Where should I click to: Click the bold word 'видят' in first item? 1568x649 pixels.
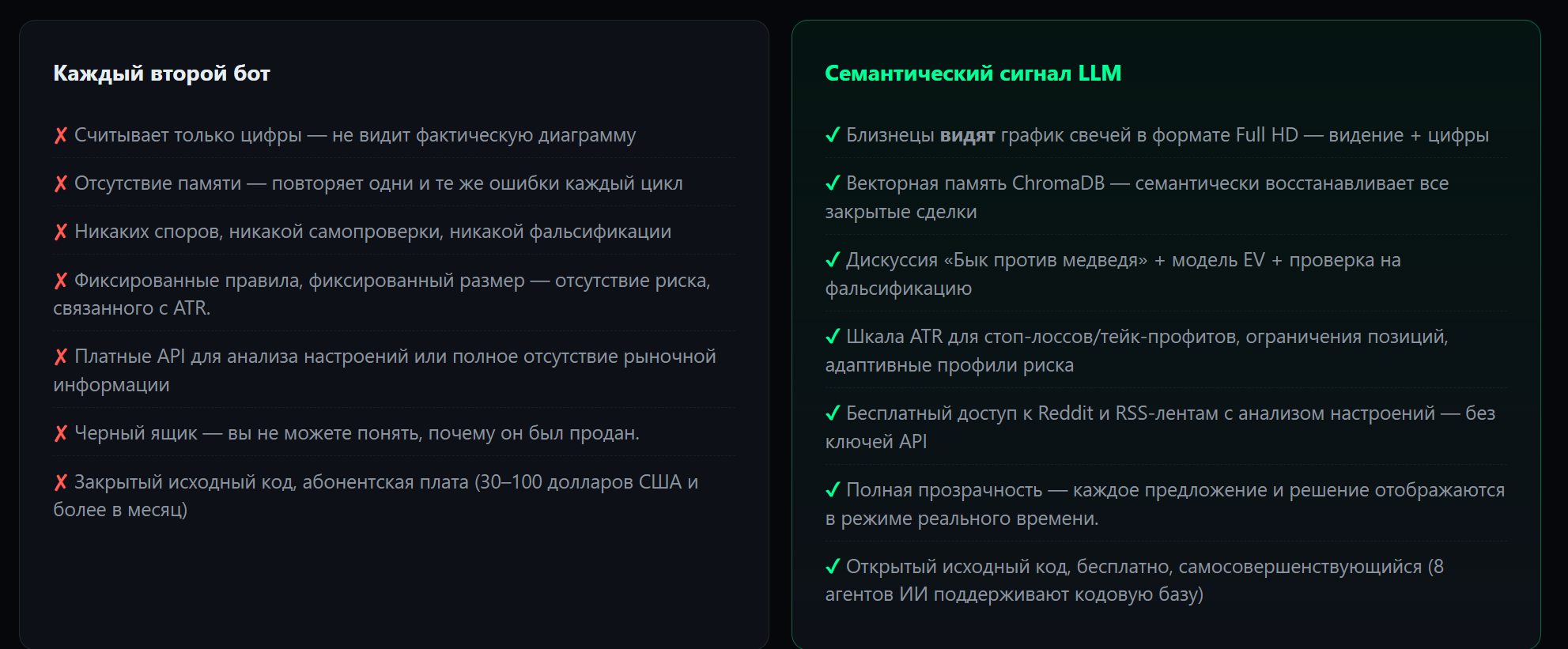pos(967,136)
